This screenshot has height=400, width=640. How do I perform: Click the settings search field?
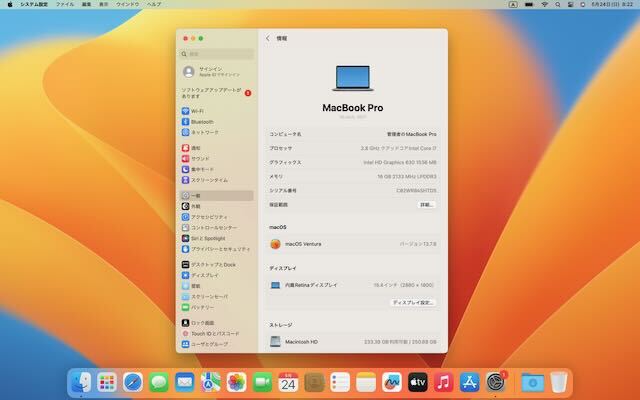point(217,54)
